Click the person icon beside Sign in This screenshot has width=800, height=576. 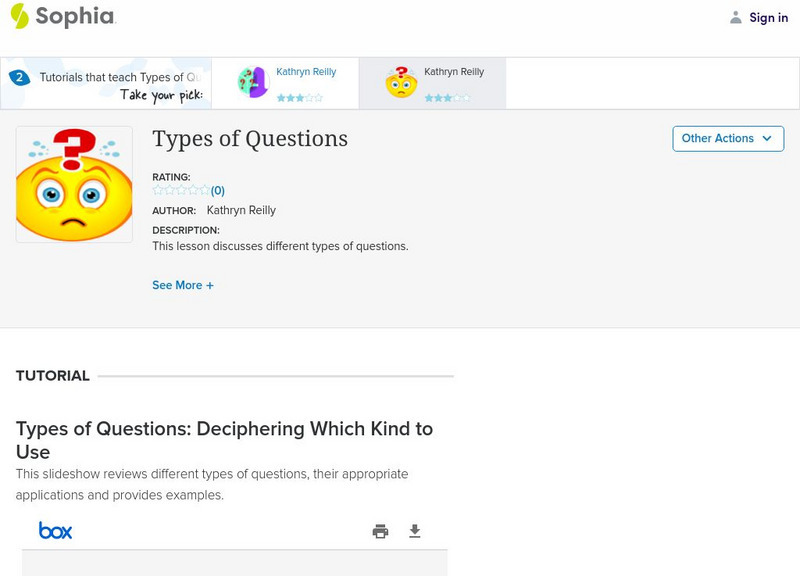click(736, 17)
